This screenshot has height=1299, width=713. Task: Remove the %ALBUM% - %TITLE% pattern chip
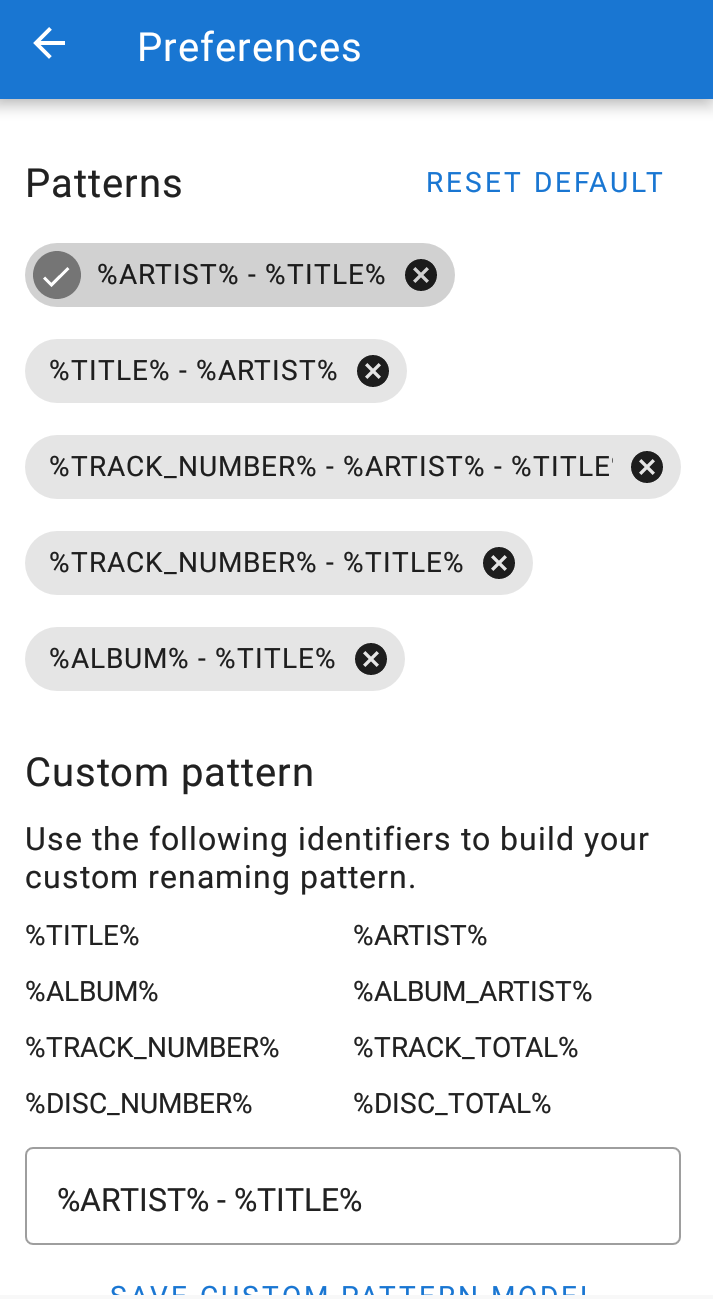click(x=371, y=659)
